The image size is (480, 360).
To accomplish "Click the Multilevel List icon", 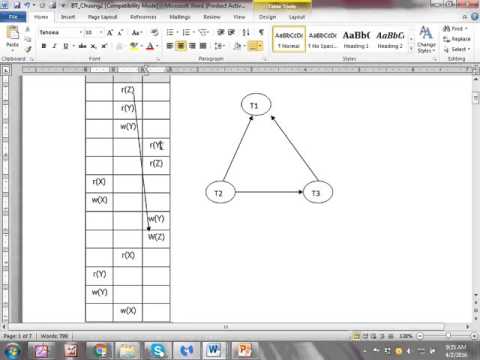I will 203,32.
